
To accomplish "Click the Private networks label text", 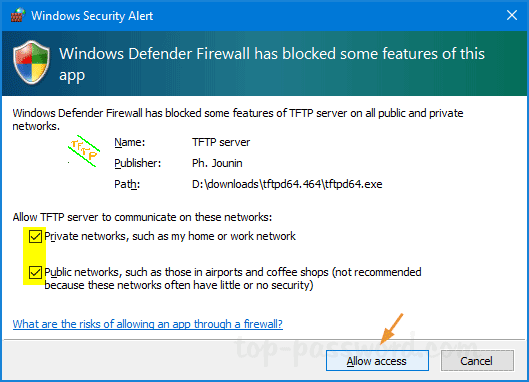I will (x=170, y=236).
